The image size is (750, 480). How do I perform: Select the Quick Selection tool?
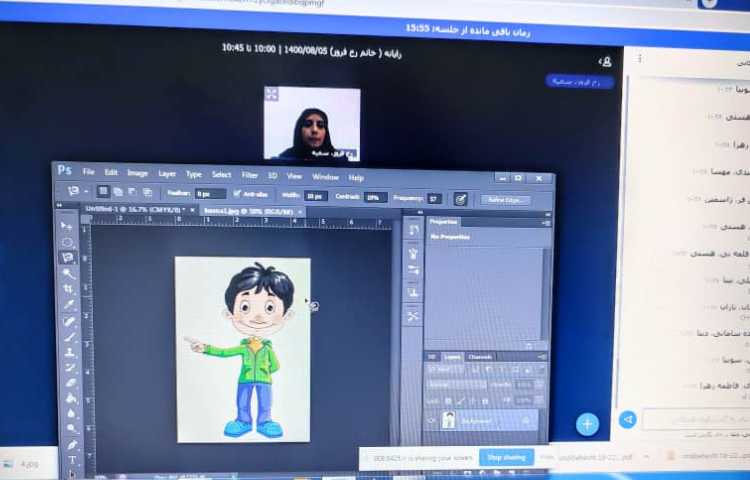(x=69, y=273)
